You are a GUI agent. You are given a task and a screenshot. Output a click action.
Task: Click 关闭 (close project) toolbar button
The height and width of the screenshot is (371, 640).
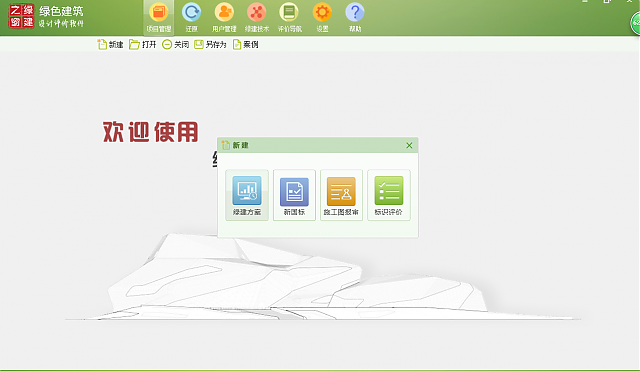(176, 44)
